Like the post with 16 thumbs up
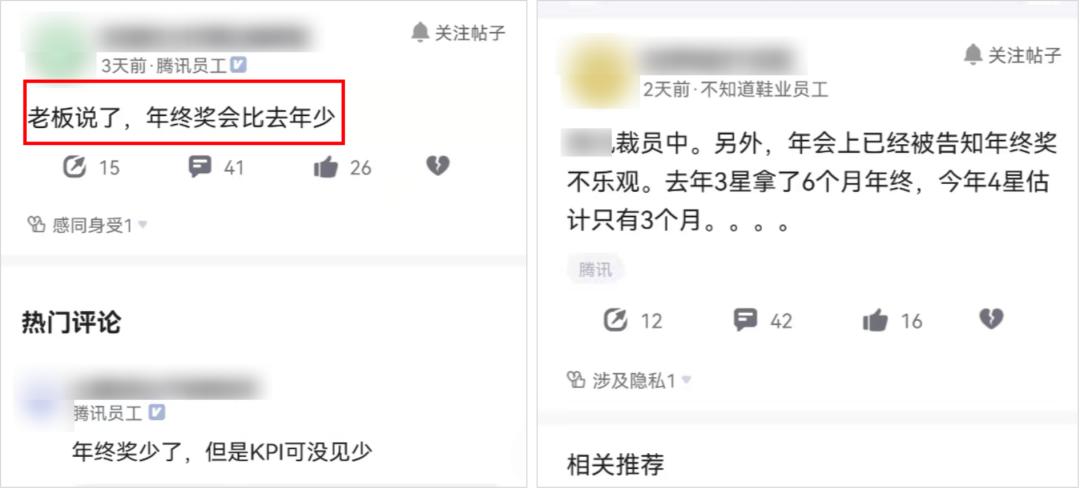The width and height of the screenshot is (1080, 489). click(875, 320)
